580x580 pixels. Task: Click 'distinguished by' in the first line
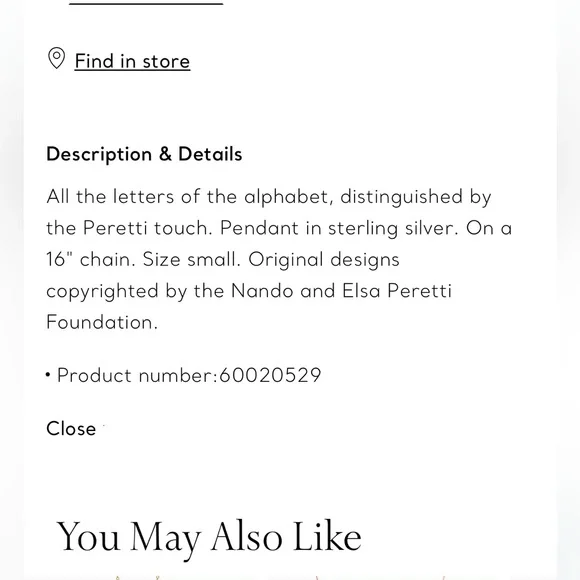tap(416, 197)
